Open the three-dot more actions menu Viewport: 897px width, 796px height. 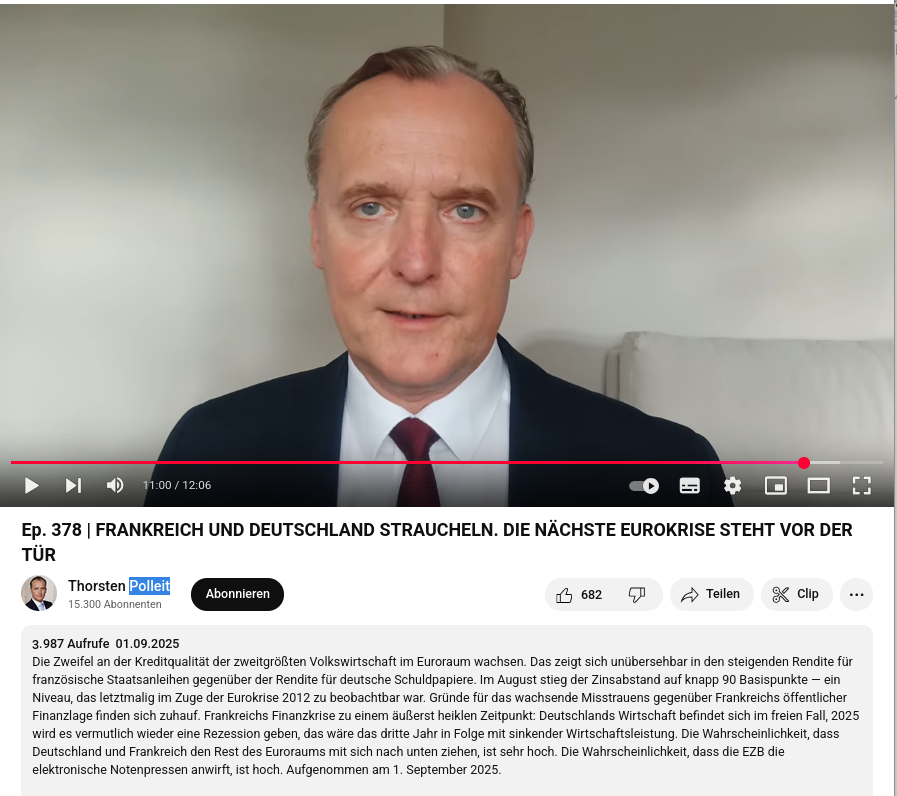coord(856,595)
